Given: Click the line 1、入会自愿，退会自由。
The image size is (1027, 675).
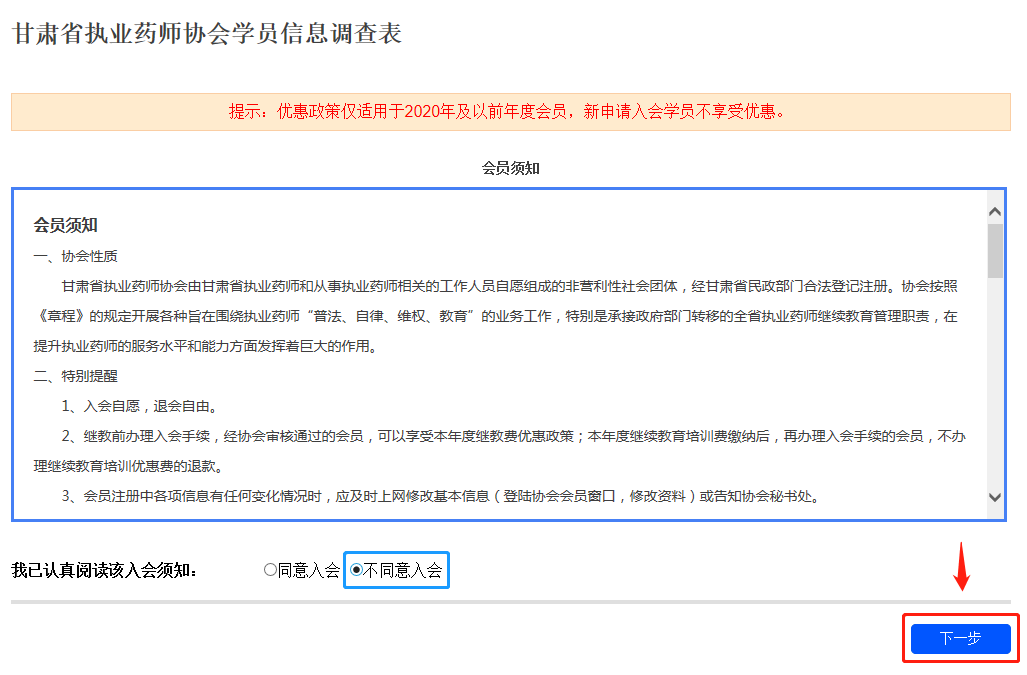Looking at the screenshot, I should [140, 406].
